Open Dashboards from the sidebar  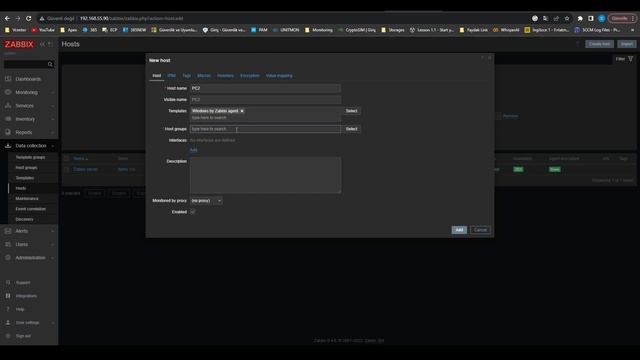point(28,79)
